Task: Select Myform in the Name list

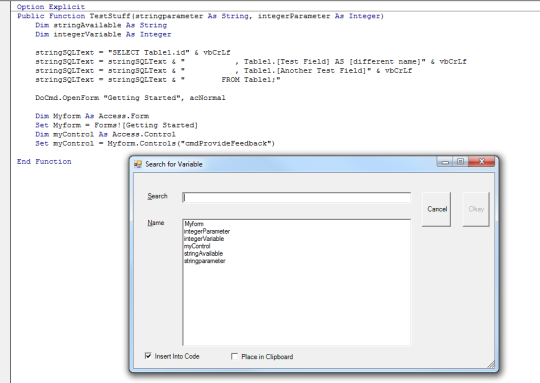Action: (x=194, y=224)
